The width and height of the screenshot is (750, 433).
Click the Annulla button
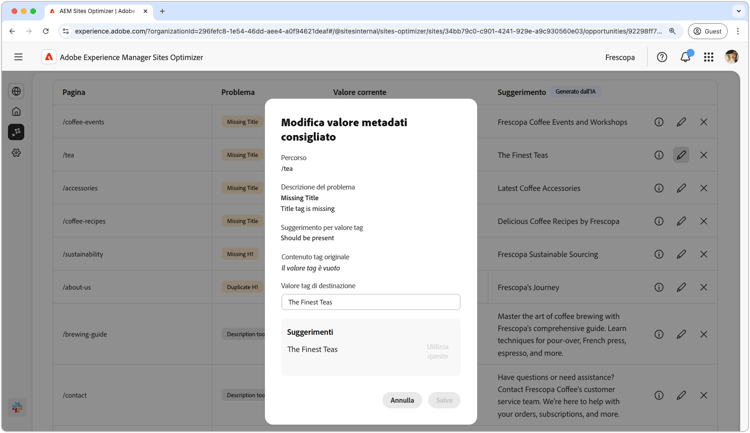coord(402,400)
